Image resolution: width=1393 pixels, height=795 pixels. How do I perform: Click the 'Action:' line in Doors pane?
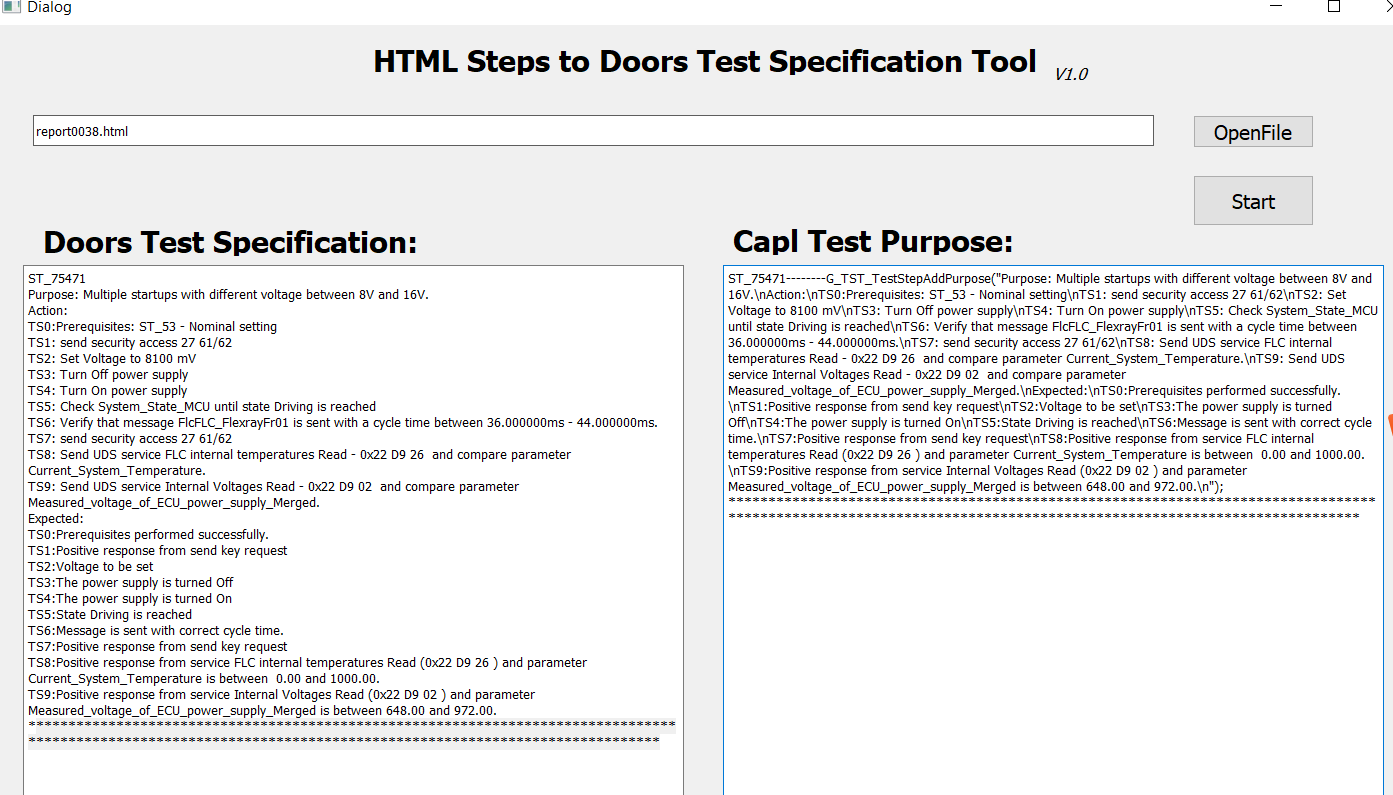(x=47, y=311)
